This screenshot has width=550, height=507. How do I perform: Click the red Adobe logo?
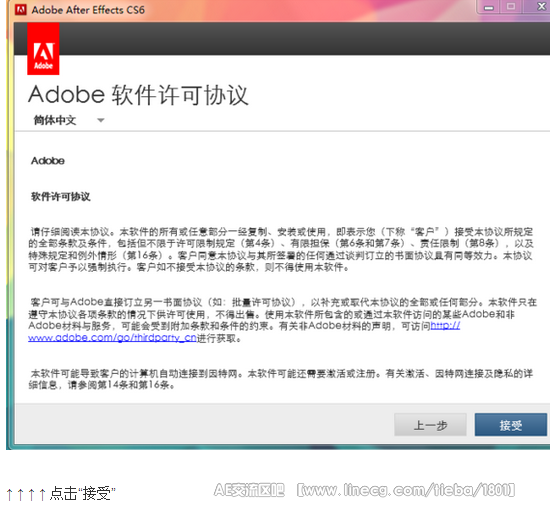click(x=43, y=49)
